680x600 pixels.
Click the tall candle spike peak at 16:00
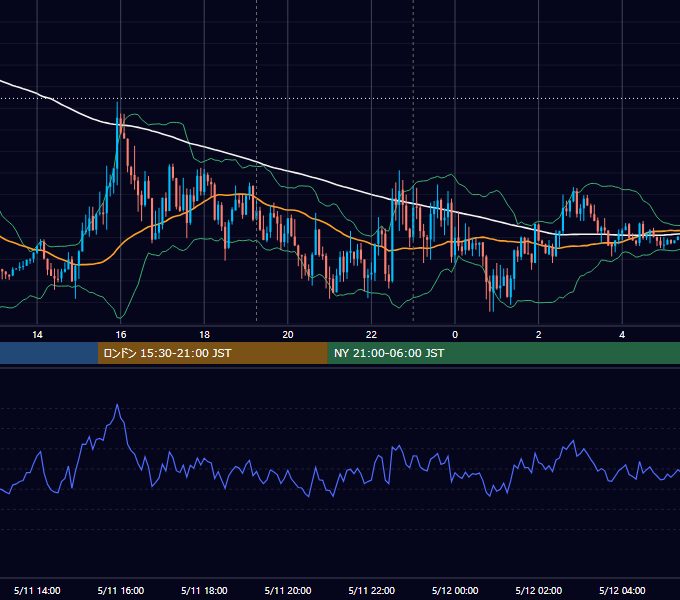(x=117, y=104)
